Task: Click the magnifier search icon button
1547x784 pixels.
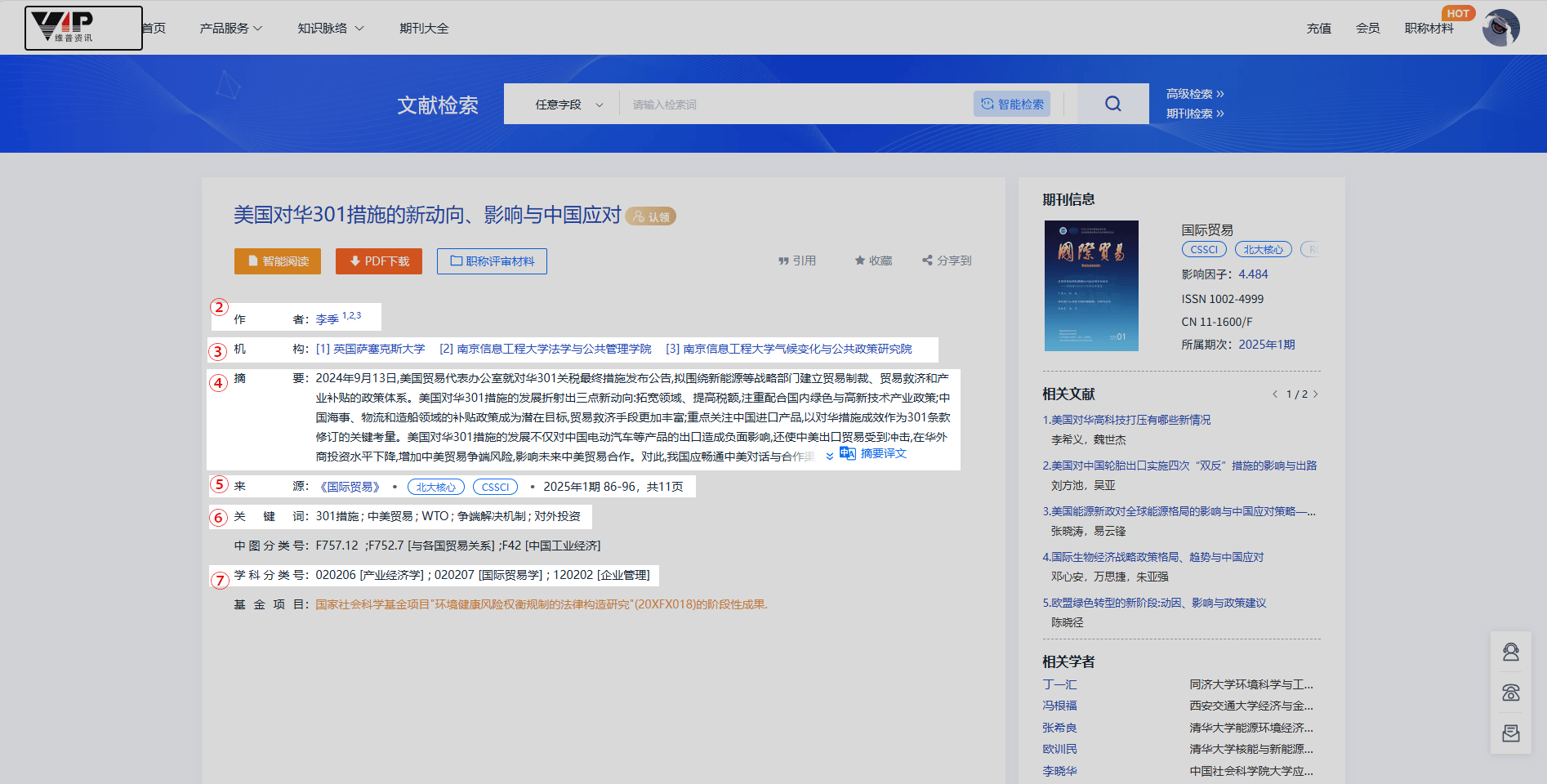Action: 1113,104
